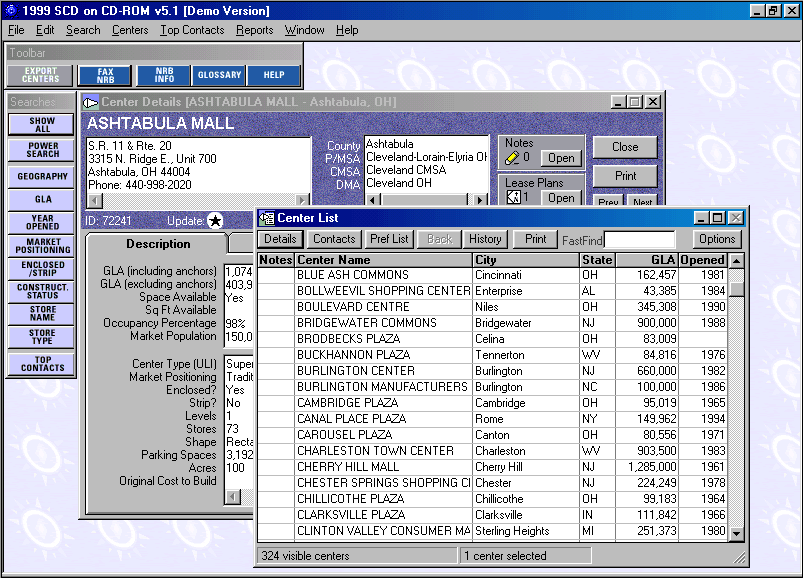Open the Reports menu
This screenshot has height=578, width=803.
(x=255, y=30)
